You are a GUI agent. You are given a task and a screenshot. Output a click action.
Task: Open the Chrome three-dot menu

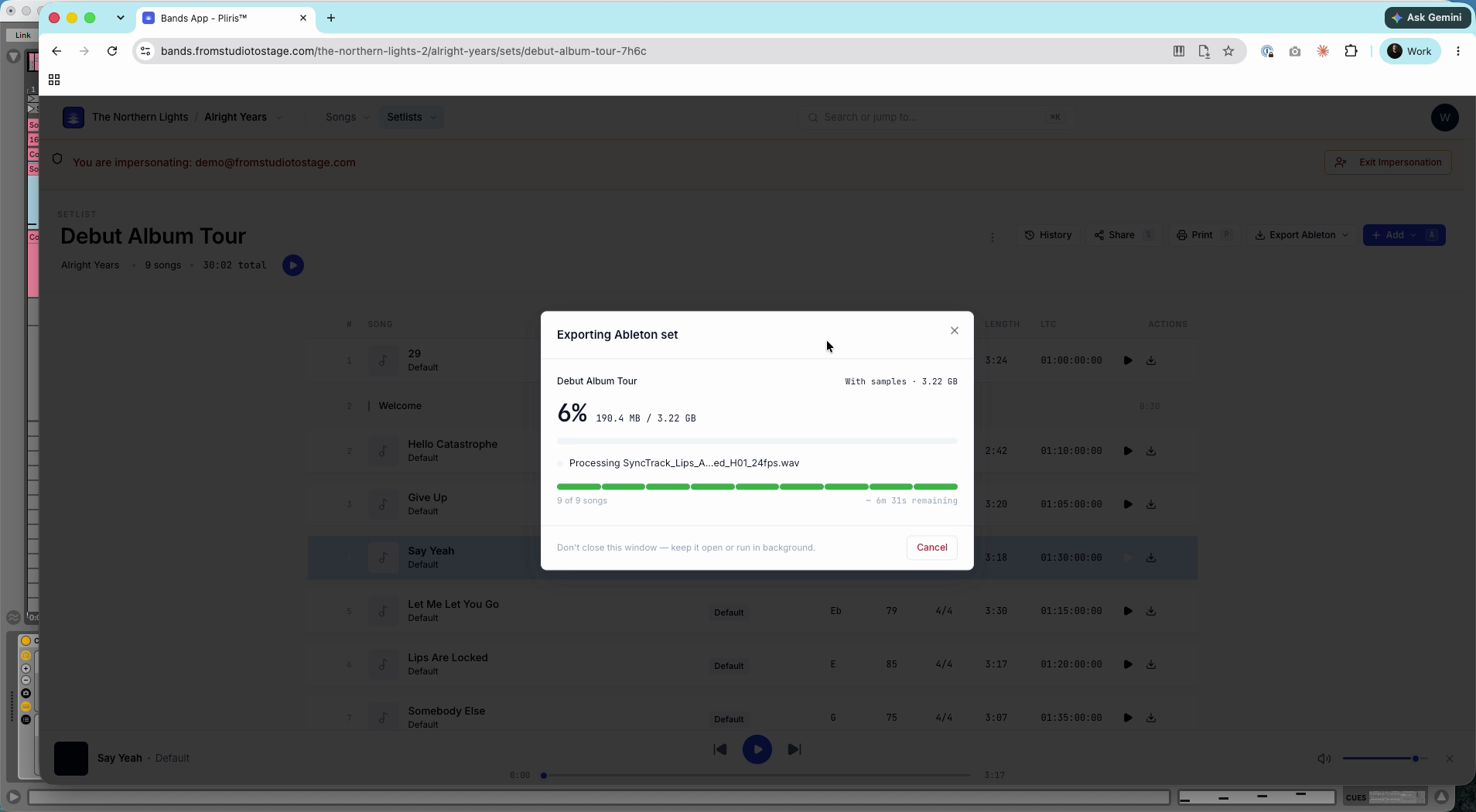pos(1458,51)
